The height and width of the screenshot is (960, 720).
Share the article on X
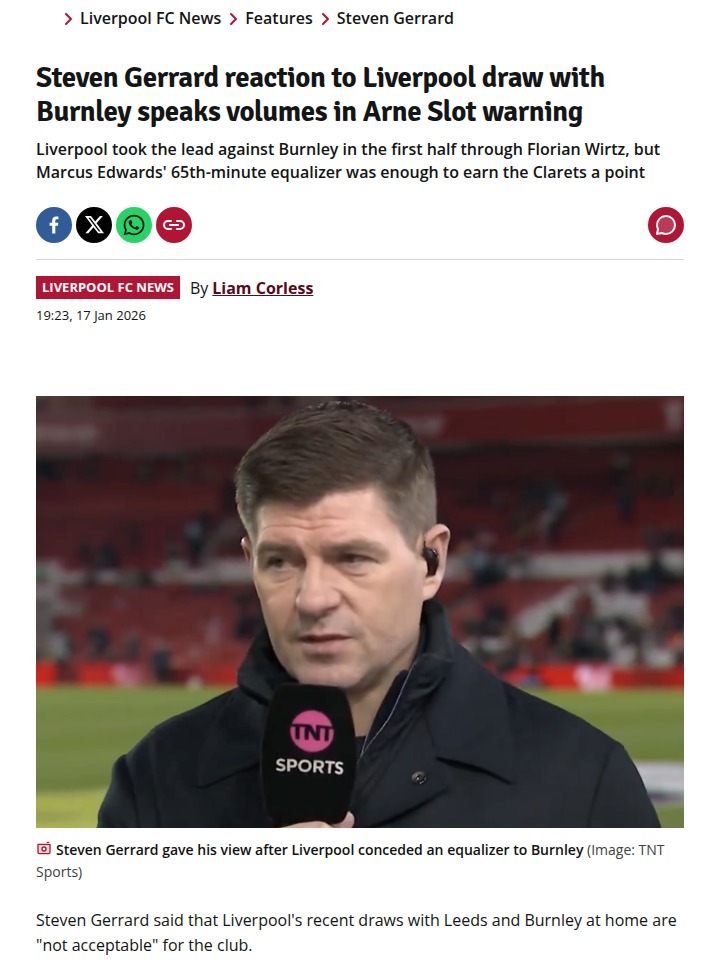click(x=94, y=225)
